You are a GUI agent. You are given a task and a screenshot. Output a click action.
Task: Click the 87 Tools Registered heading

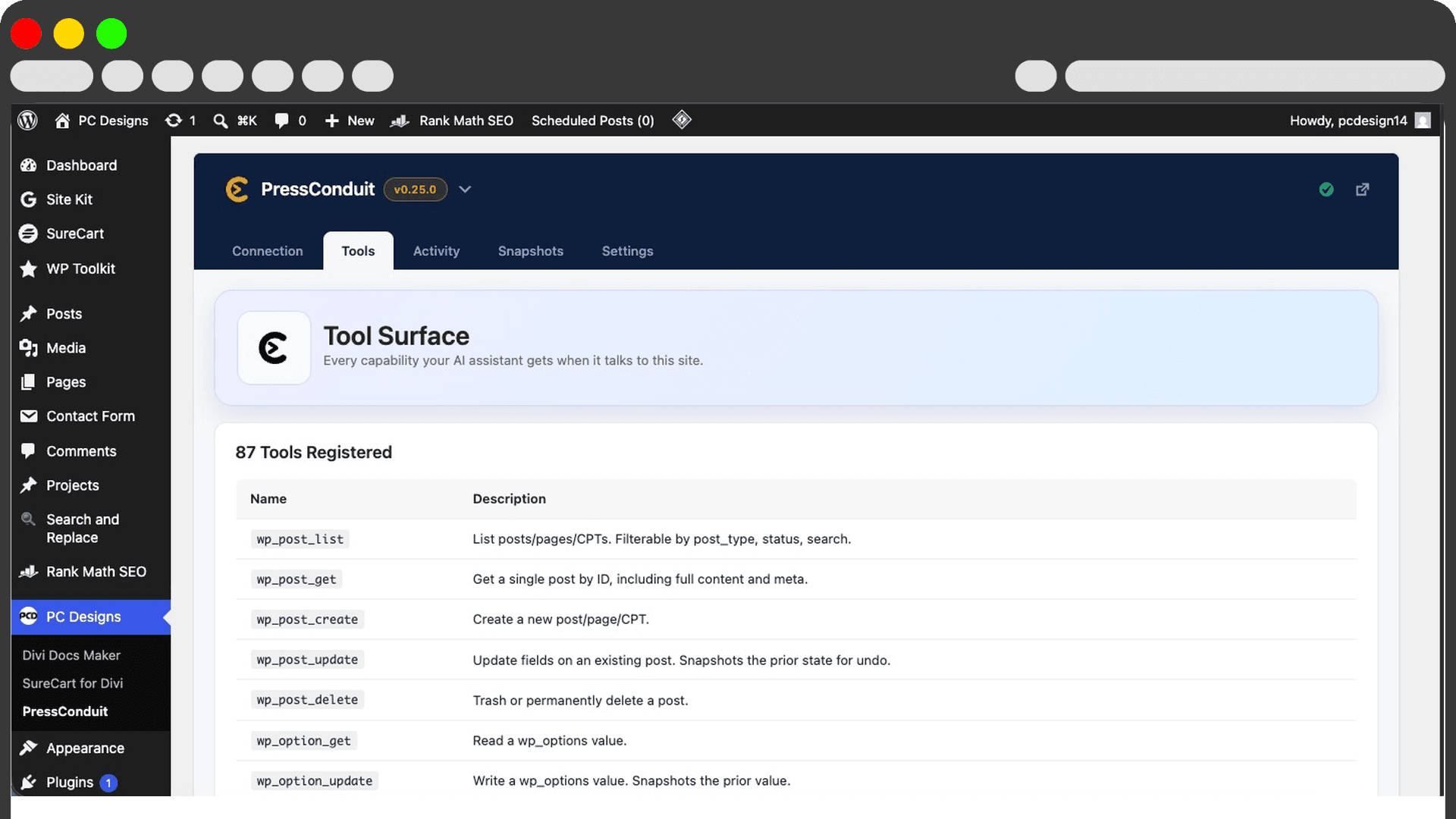(313, 453)
